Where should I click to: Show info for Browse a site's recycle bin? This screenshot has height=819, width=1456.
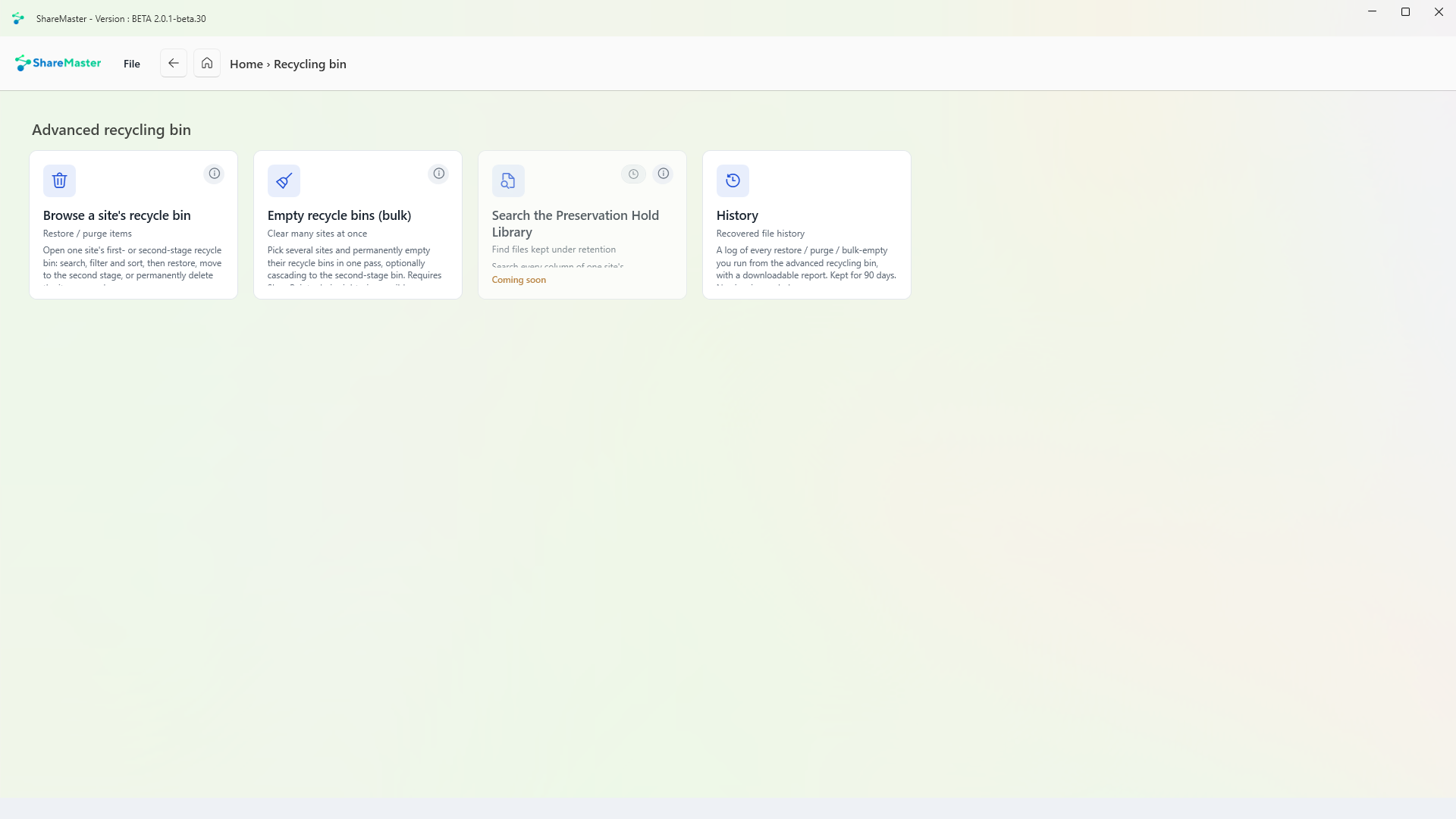[215, 174]
